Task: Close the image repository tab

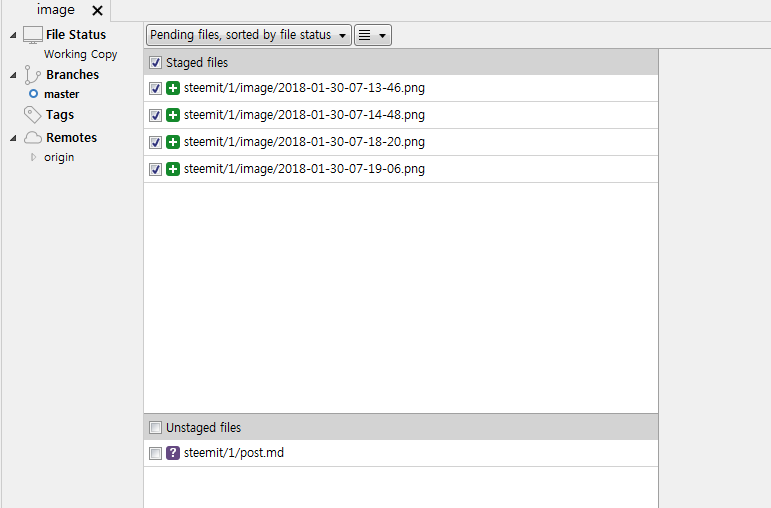Action: point(97,10)
